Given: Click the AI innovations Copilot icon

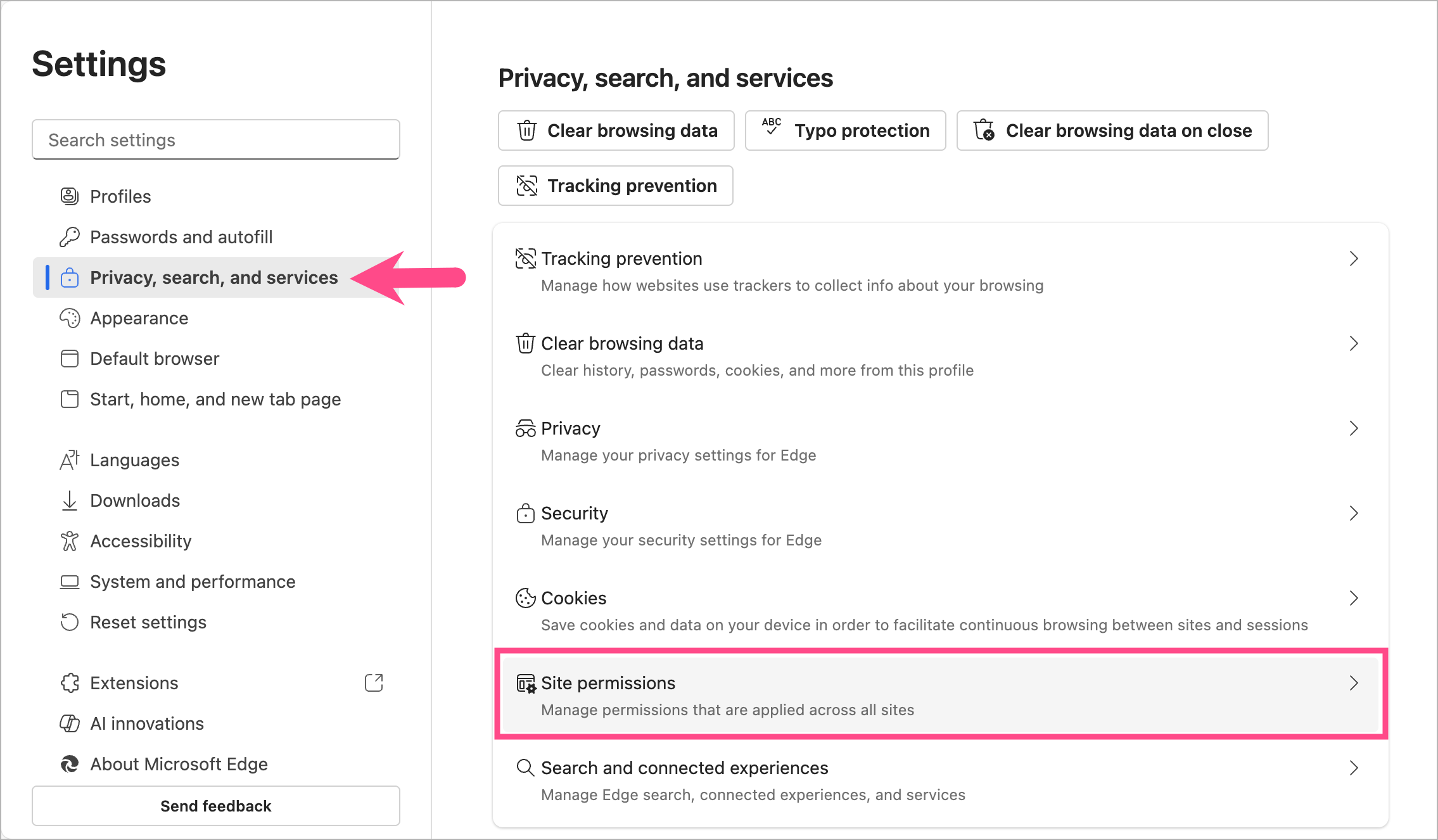Looking at the screenshot, I should [70, 723].
